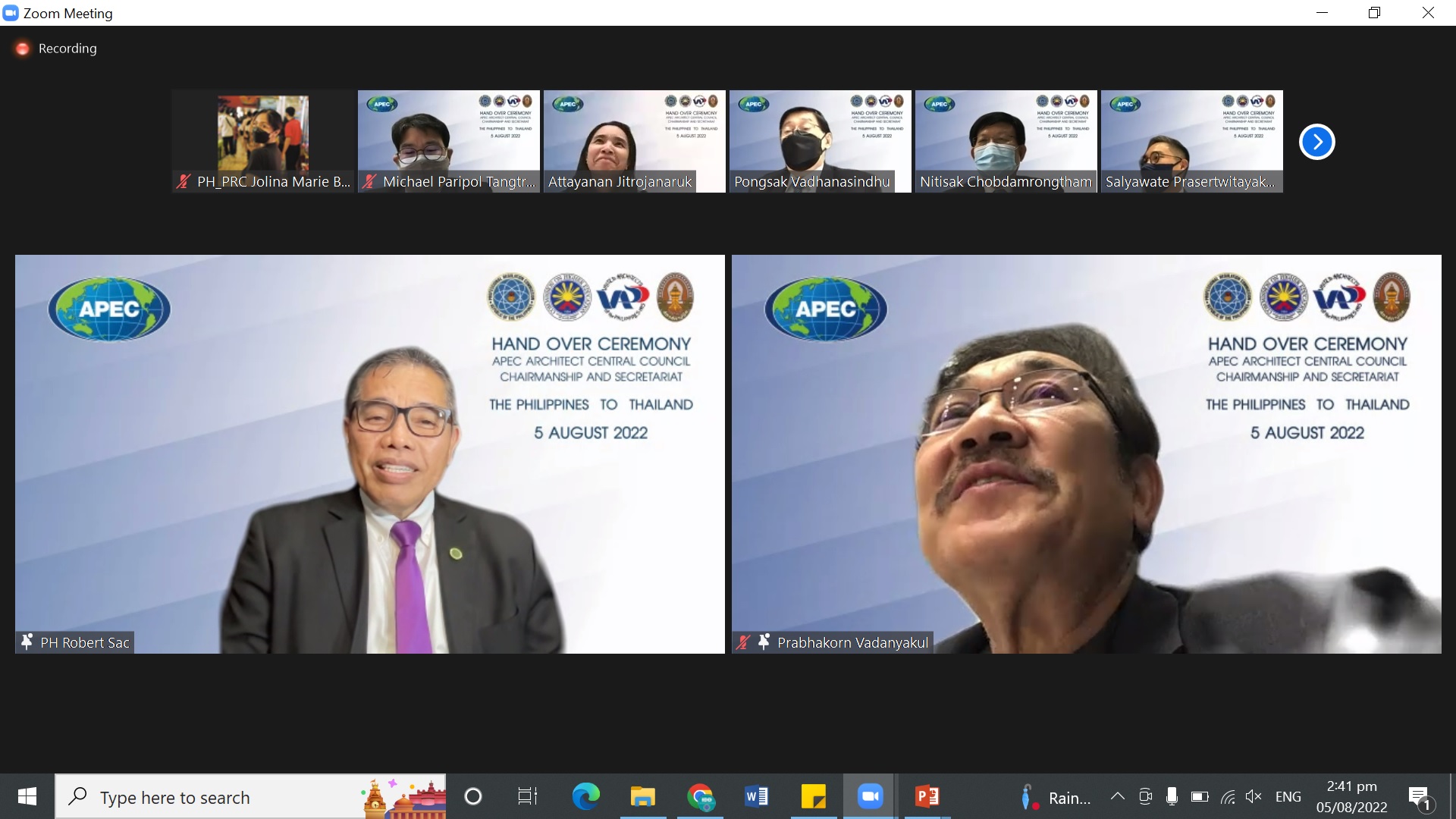Click the next participants arrow button
Screen dimensions: 1456x819
pyautogui.click(x=1316, y=142)
